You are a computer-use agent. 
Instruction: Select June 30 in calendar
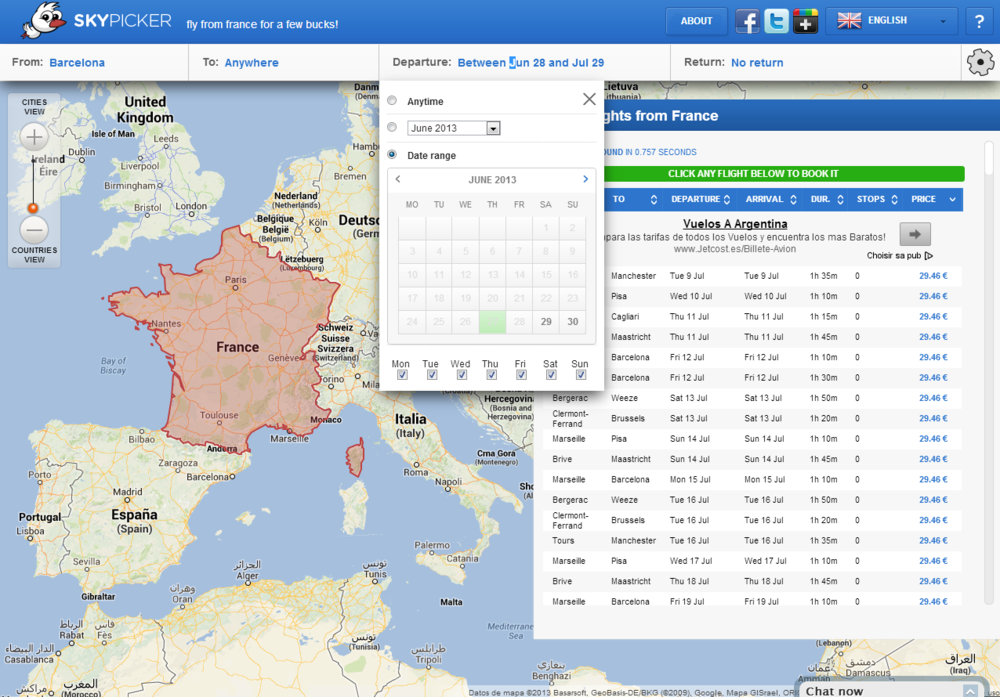(573, 321)
